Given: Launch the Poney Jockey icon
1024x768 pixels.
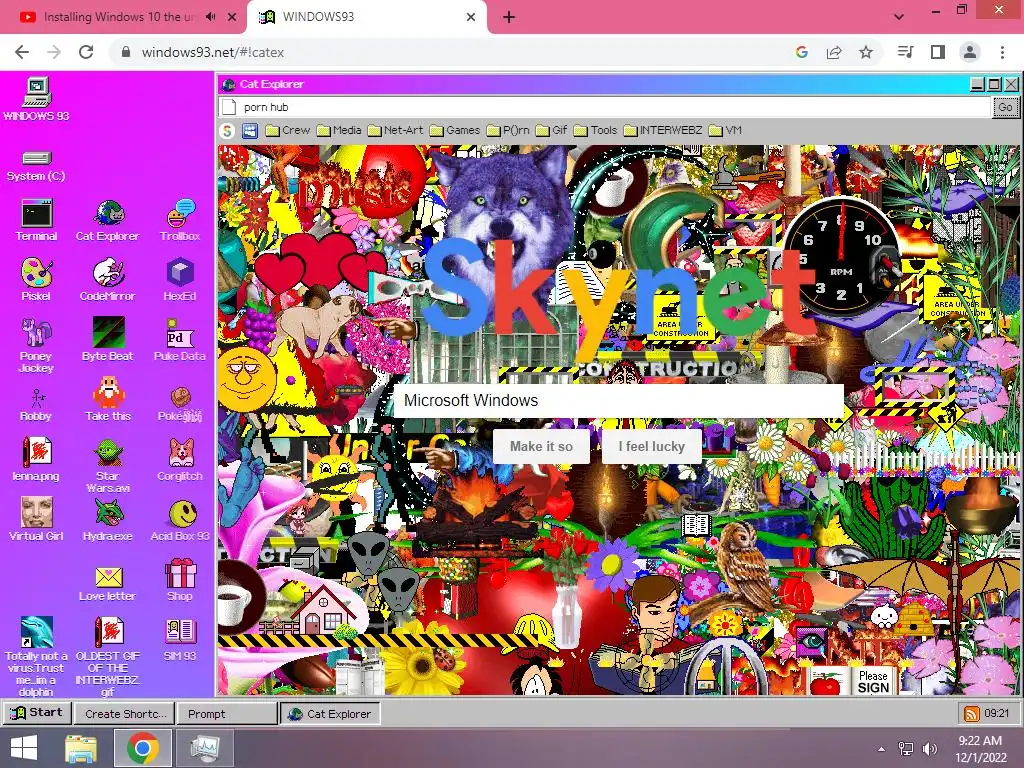Looking at the screenshot, I should coord(36,345).
